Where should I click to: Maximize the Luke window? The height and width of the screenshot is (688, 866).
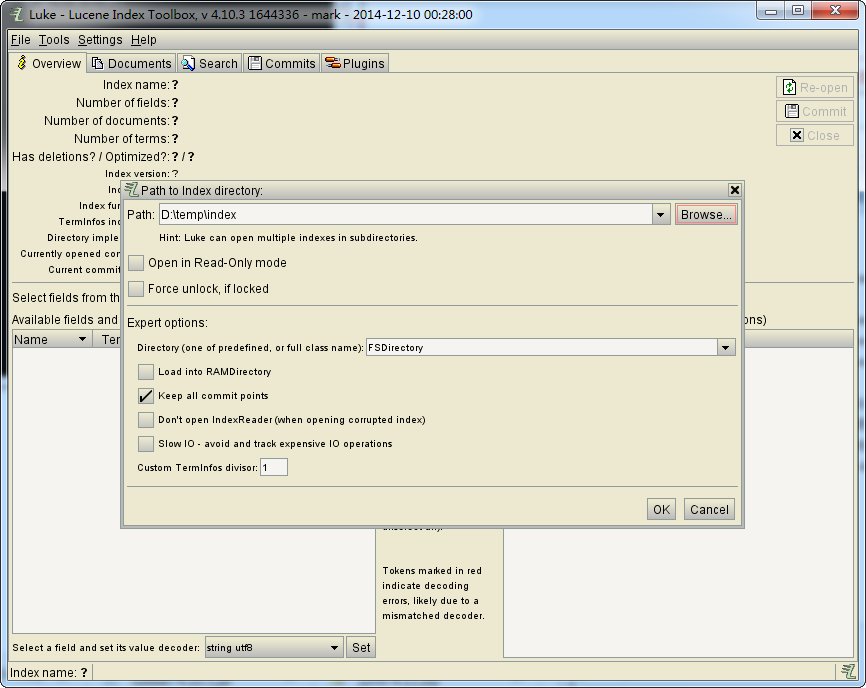(798, 10)
